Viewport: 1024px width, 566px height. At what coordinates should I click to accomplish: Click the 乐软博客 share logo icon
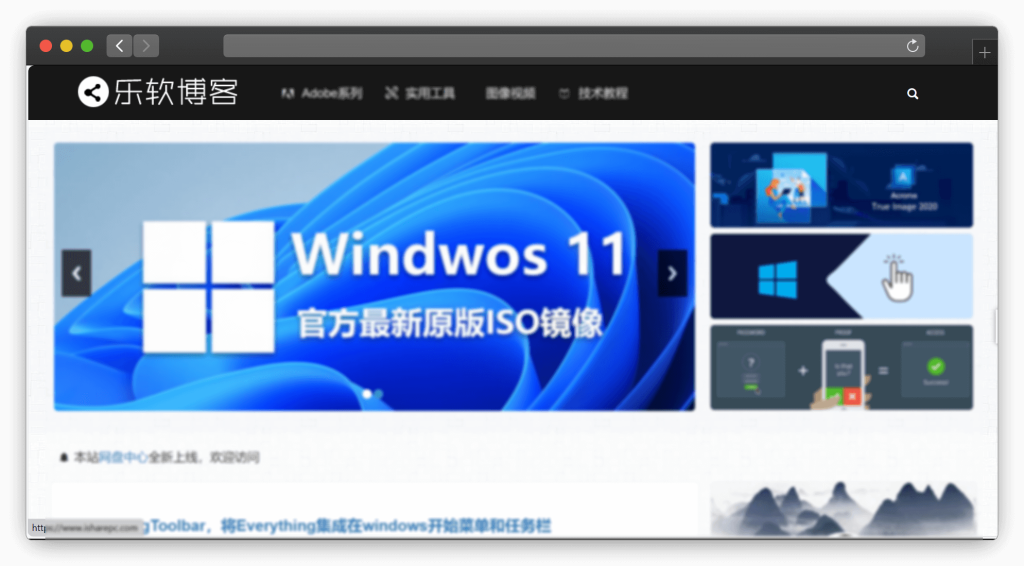(93, 92)
